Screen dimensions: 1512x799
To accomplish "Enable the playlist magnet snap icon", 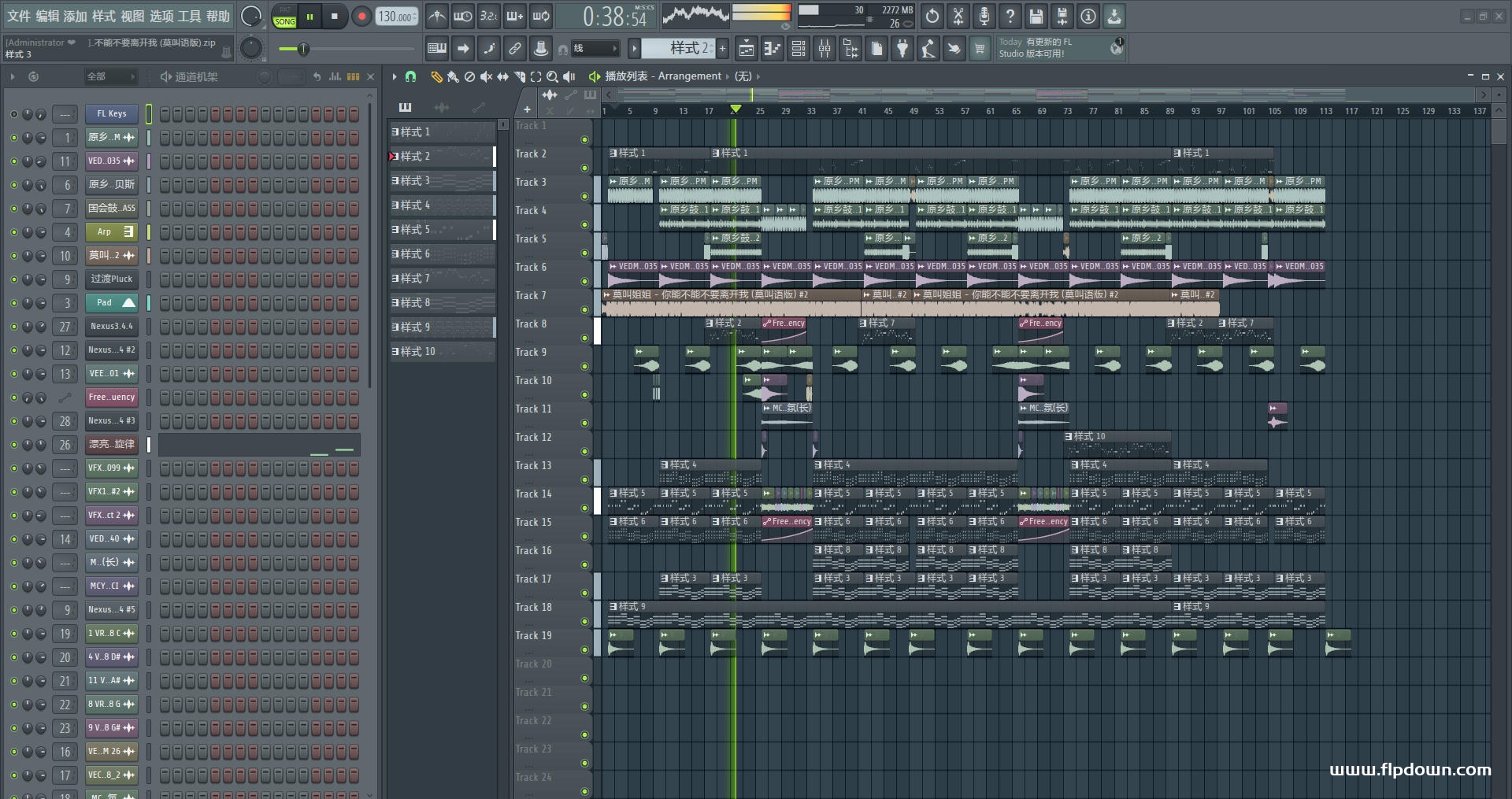I will point(410,77).
